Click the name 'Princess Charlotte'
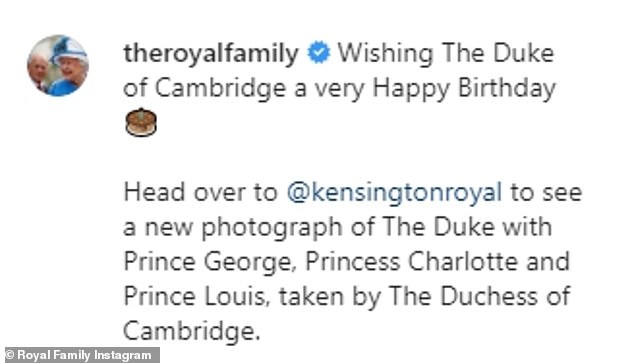The image size is (634, 363). (412, 262)
